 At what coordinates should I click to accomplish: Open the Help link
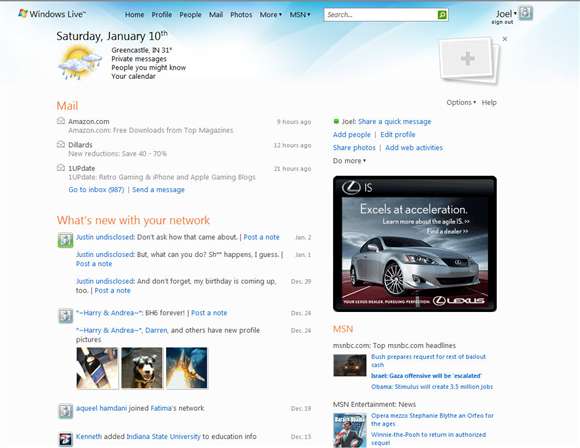pos(489,102)
